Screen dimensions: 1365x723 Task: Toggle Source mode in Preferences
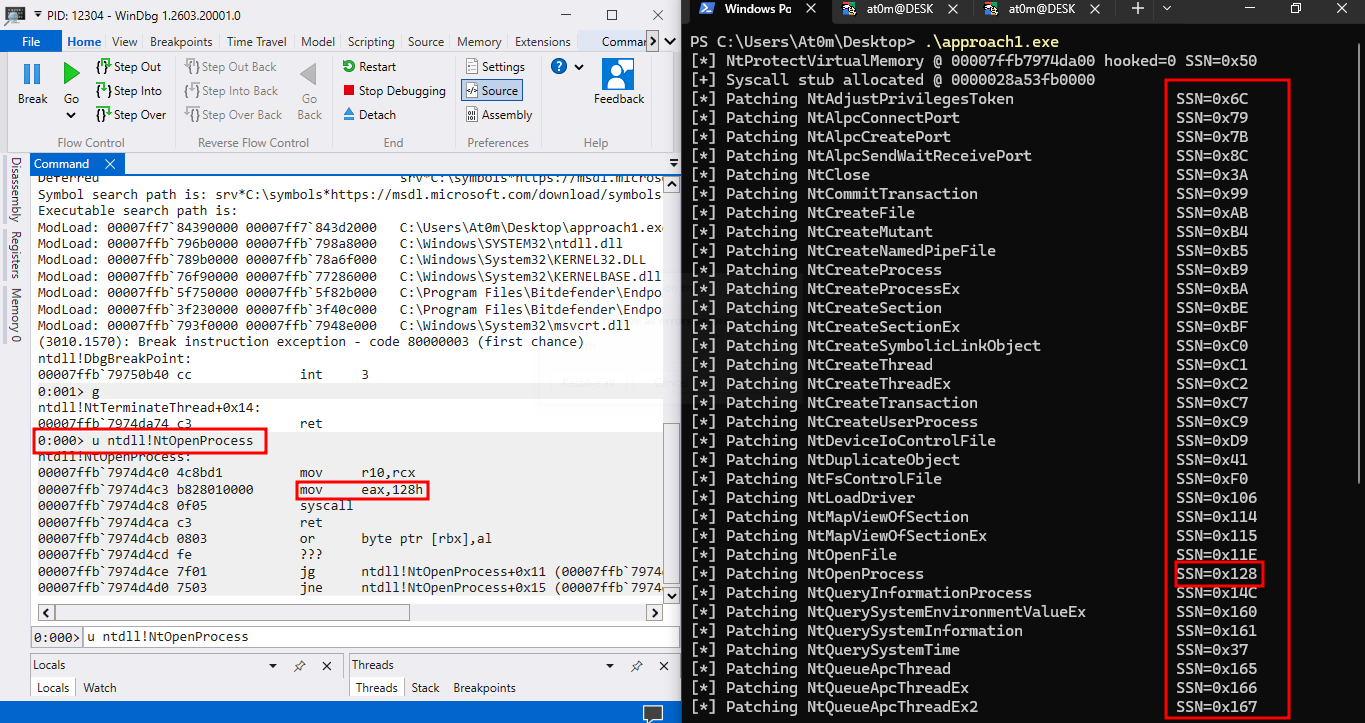(491, 90)
